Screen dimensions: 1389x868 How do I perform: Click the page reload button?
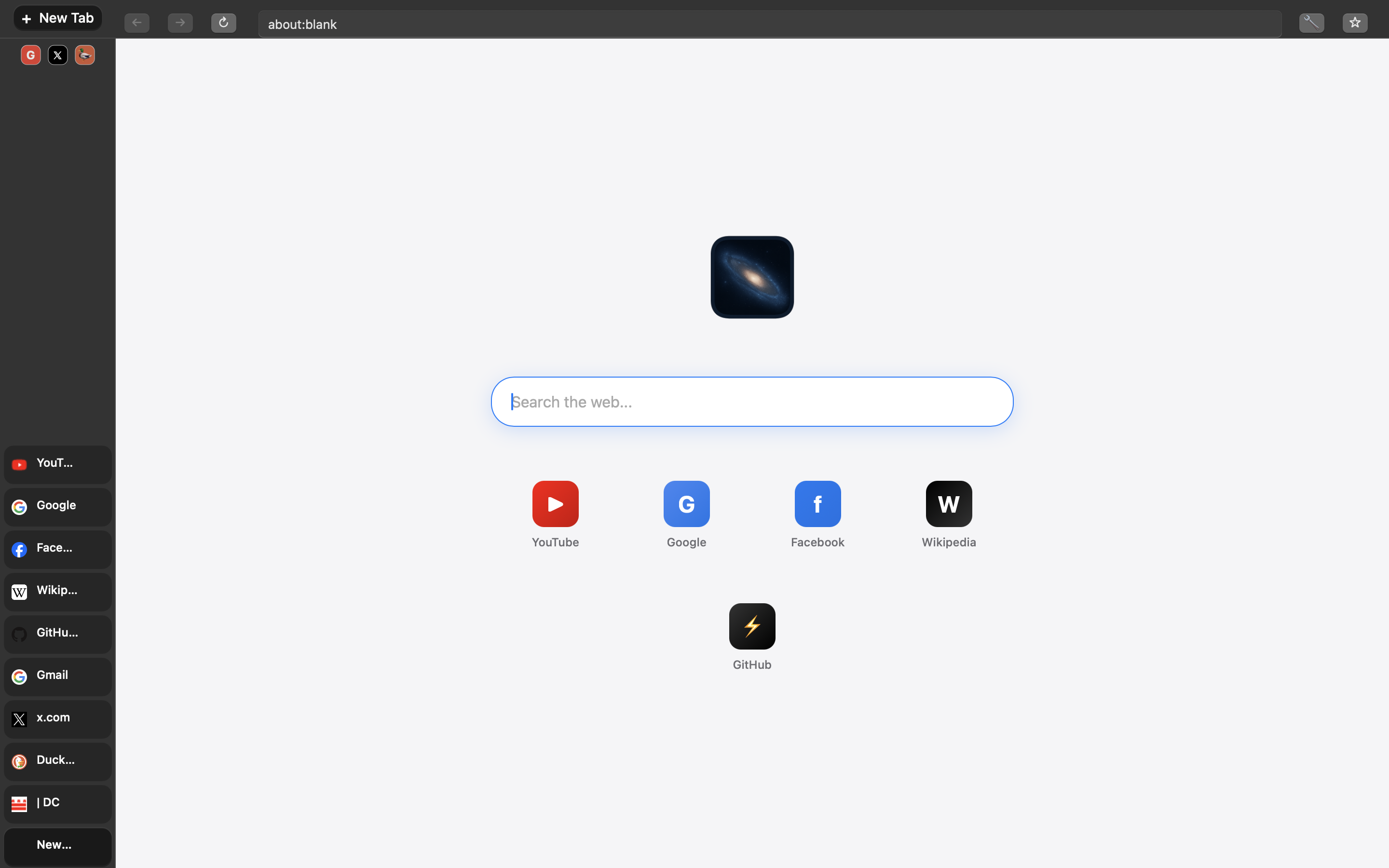click(x=223, y=23)
